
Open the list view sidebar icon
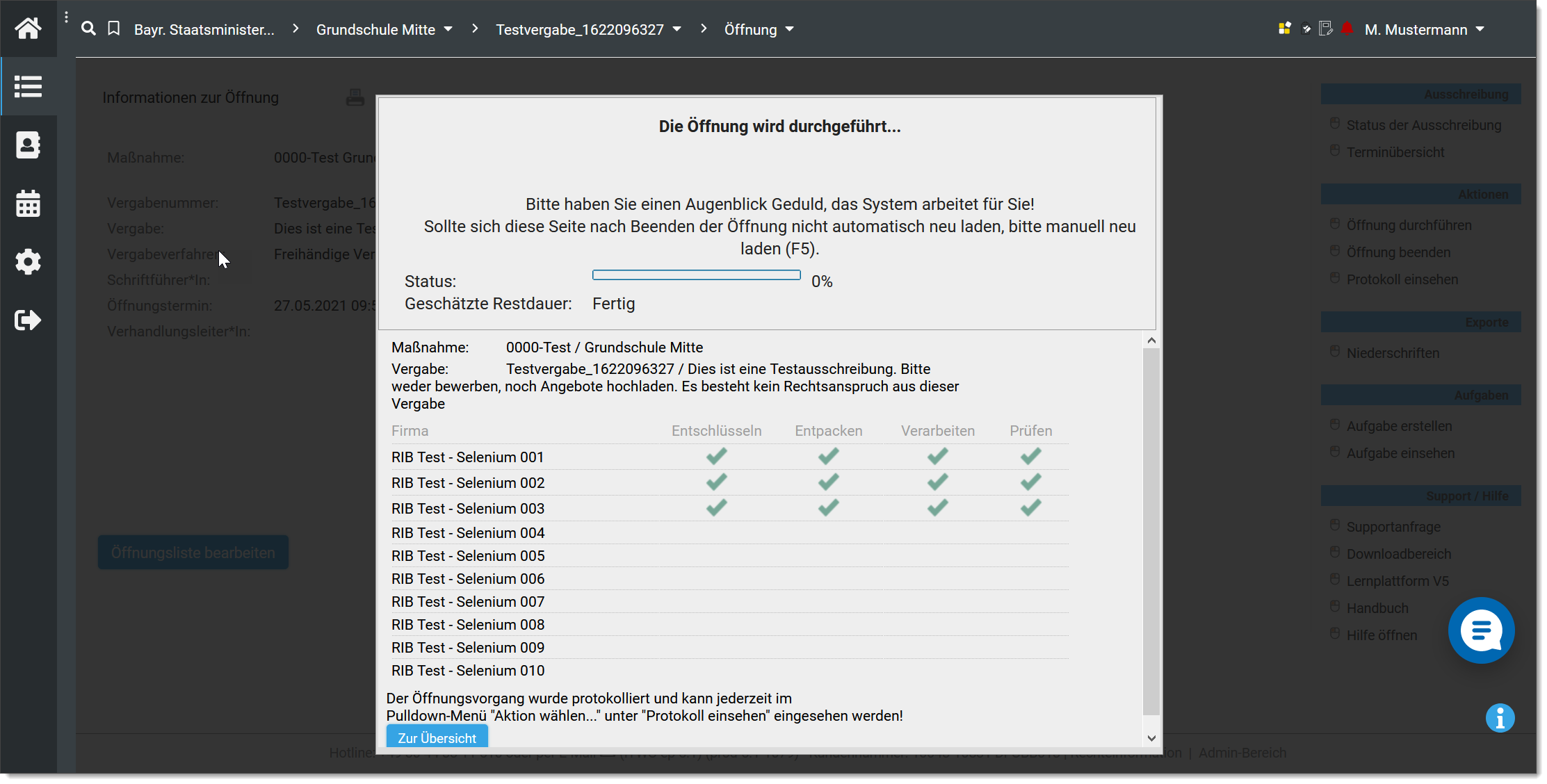(28, 87)
